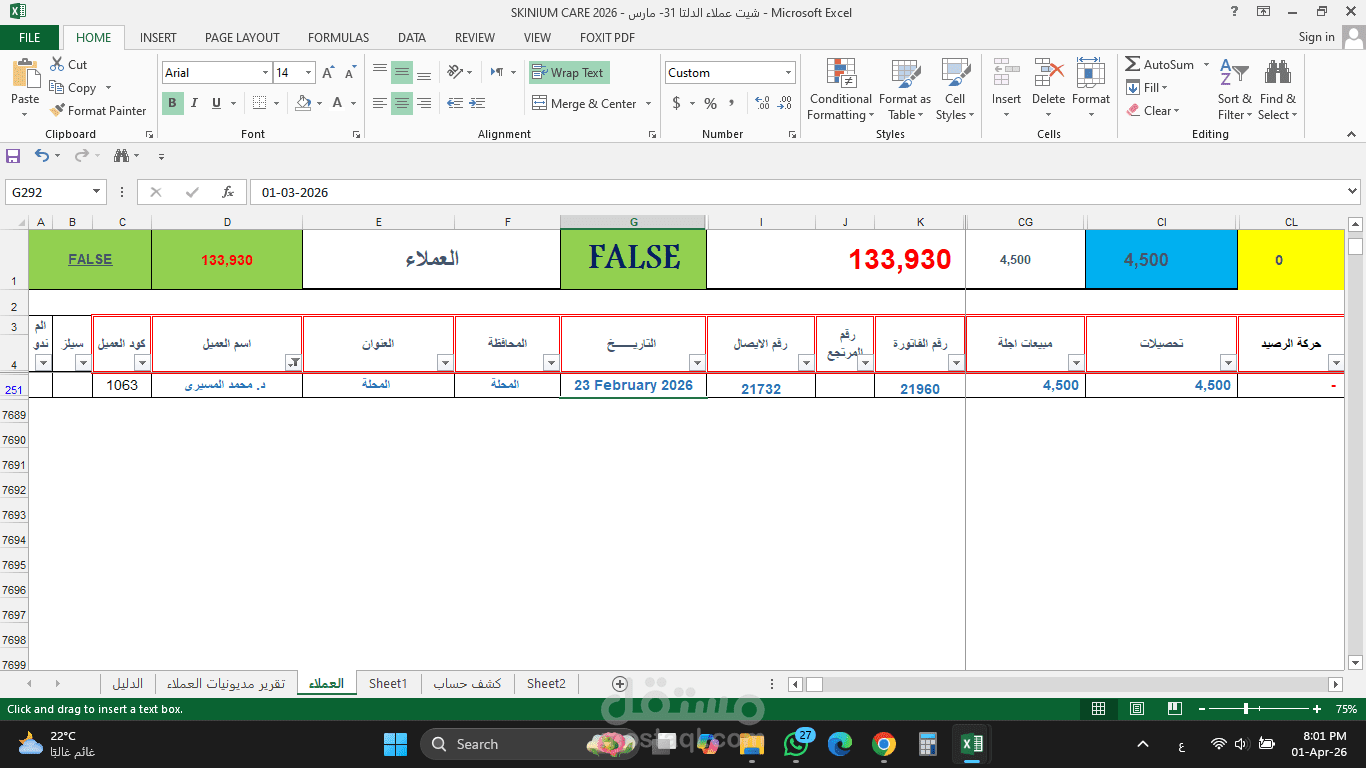Image resolution: width=1366 pixels, height=768 pixels.
Task: Toggle center horizontal alignment
Action: (x=401, y=103)
